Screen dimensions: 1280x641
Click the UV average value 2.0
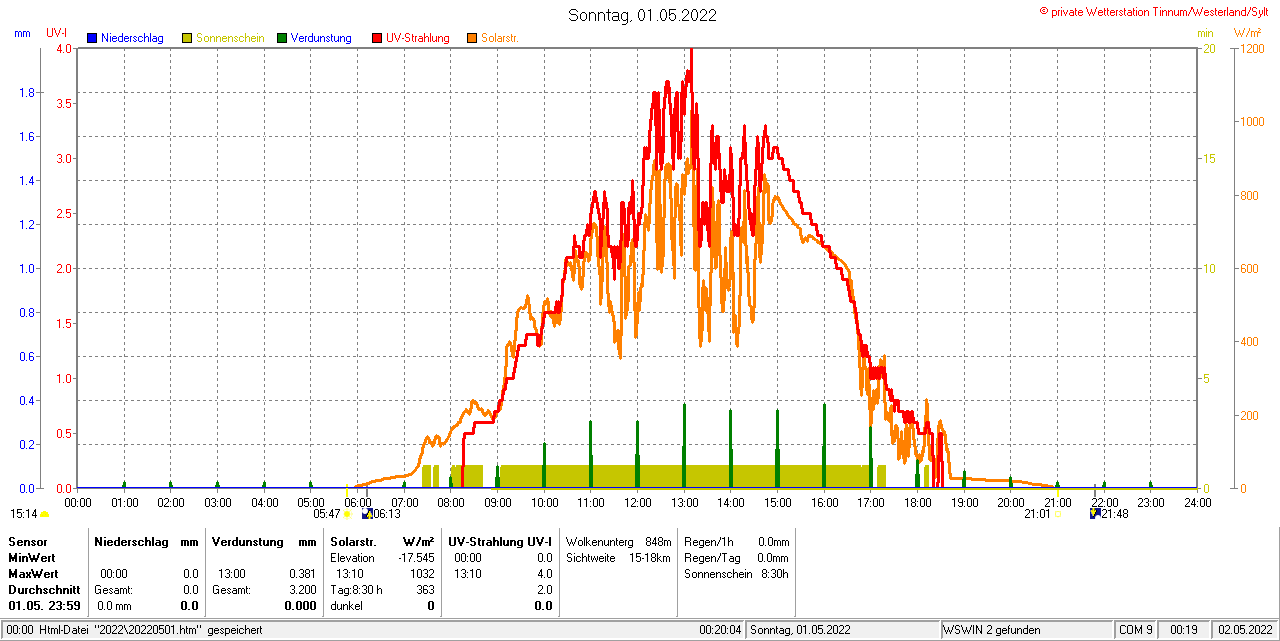545,590
